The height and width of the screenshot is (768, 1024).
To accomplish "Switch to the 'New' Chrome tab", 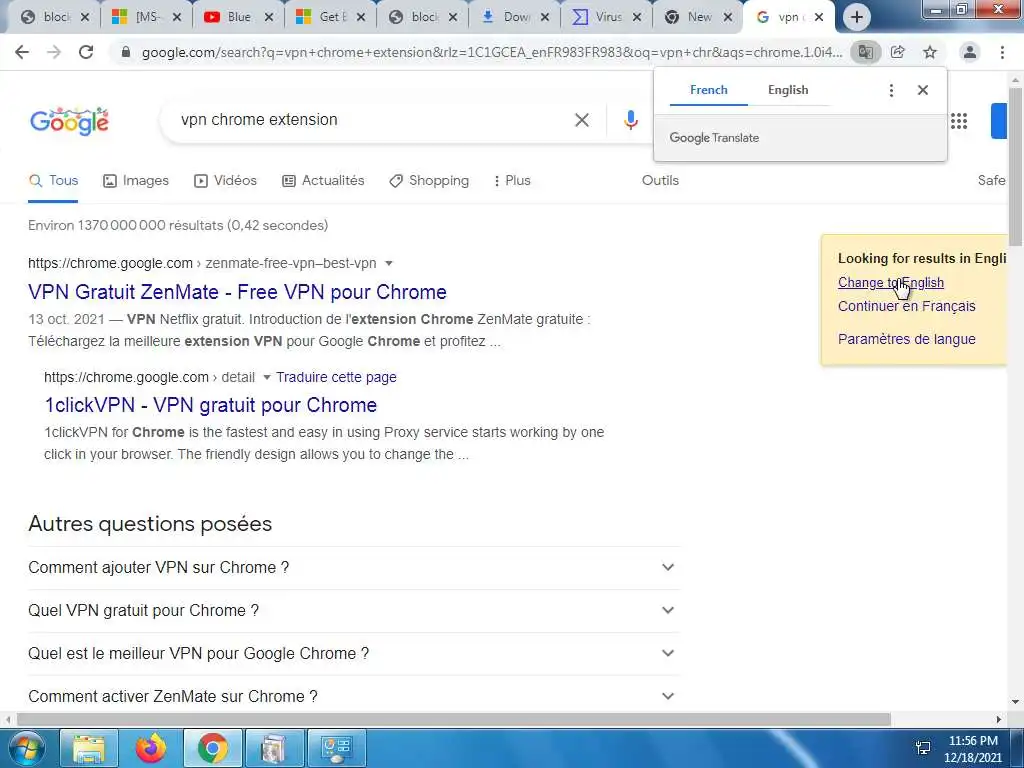I will pos(698,18).
